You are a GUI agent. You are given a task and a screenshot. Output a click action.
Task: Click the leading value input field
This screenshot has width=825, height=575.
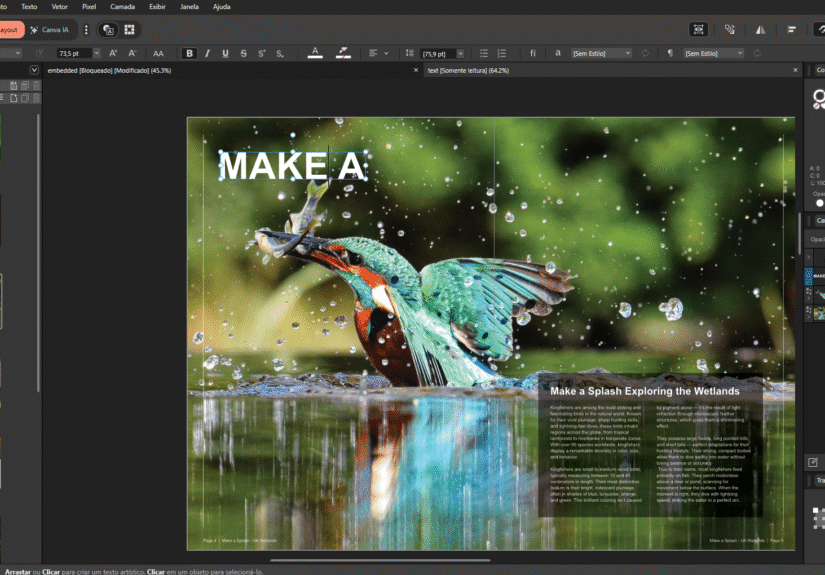tap(437, 53)
